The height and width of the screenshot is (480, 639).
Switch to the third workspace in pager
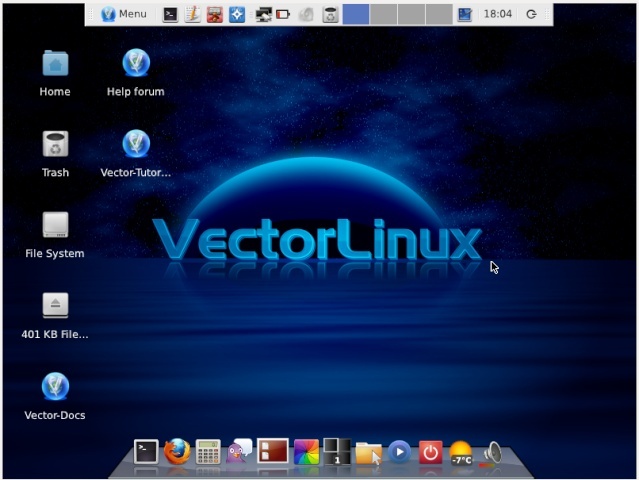[411, 14]
